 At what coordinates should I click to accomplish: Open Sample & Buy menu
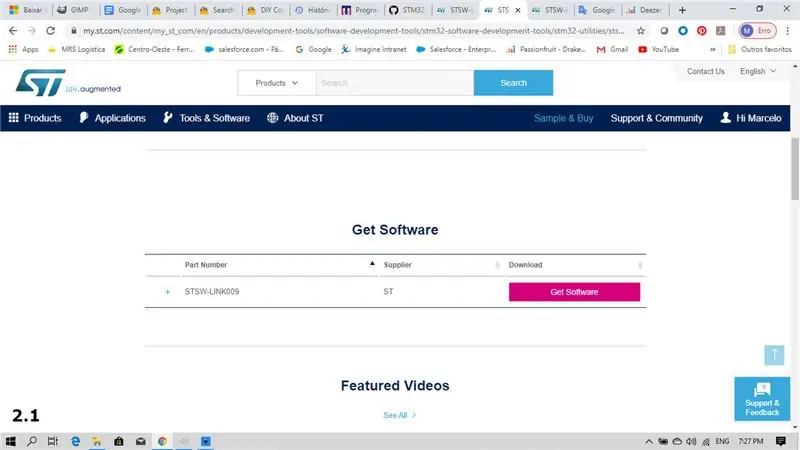pos(563,118)
